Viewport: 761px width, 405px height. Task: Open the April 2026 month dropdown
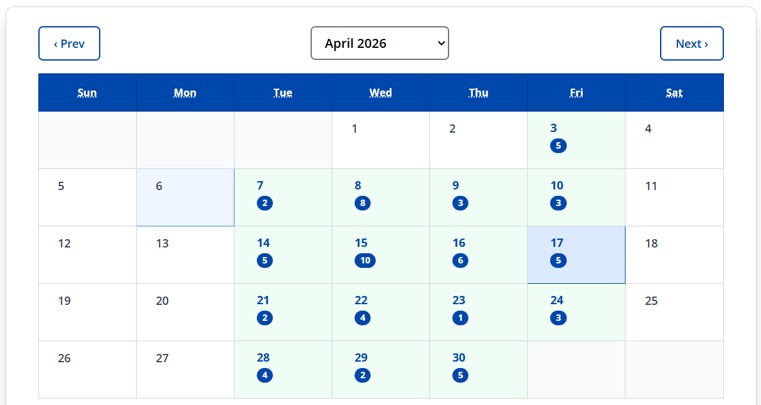380,43
